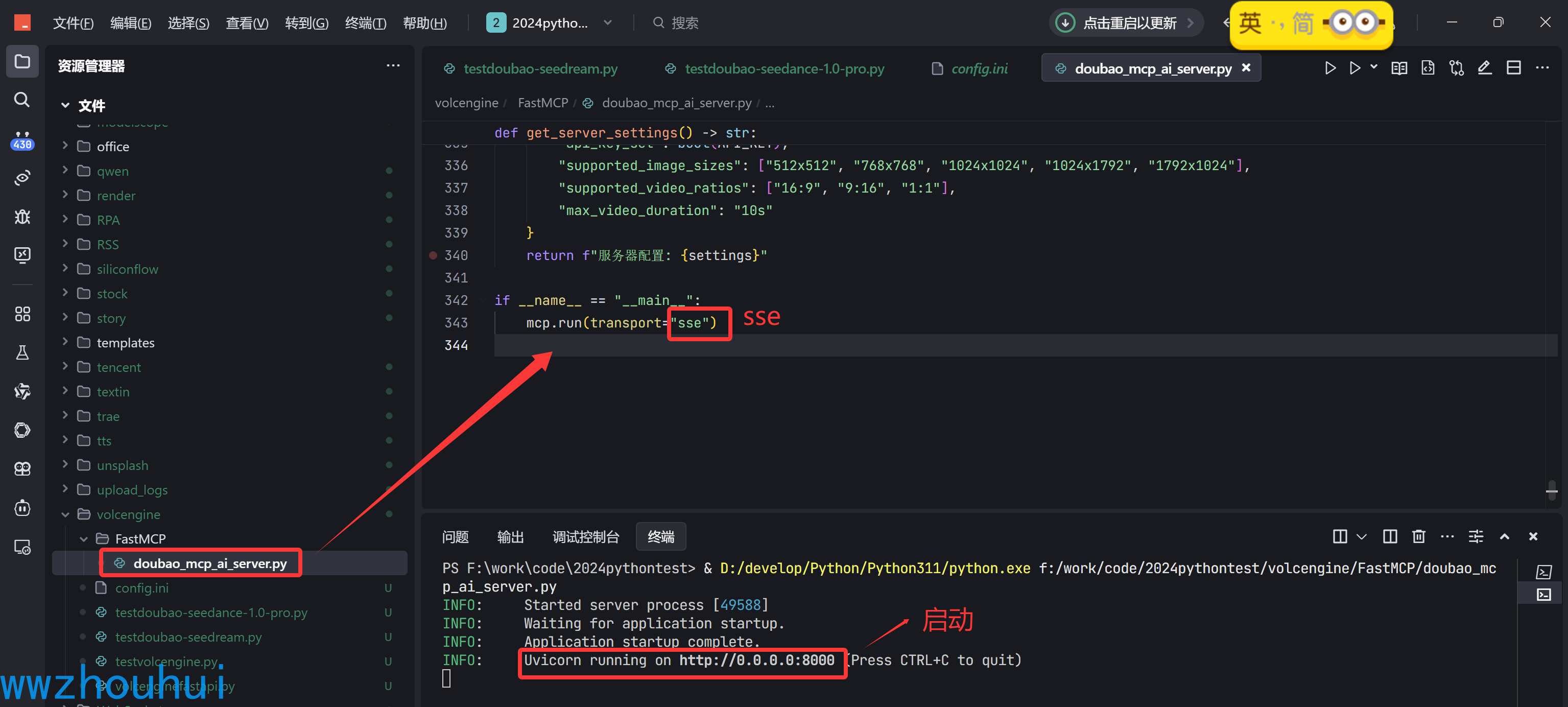Viewport: 1568px width, 707px height.
Task: Open the terminal launch profile dropdown
Action: click(x=1362, y=536)
